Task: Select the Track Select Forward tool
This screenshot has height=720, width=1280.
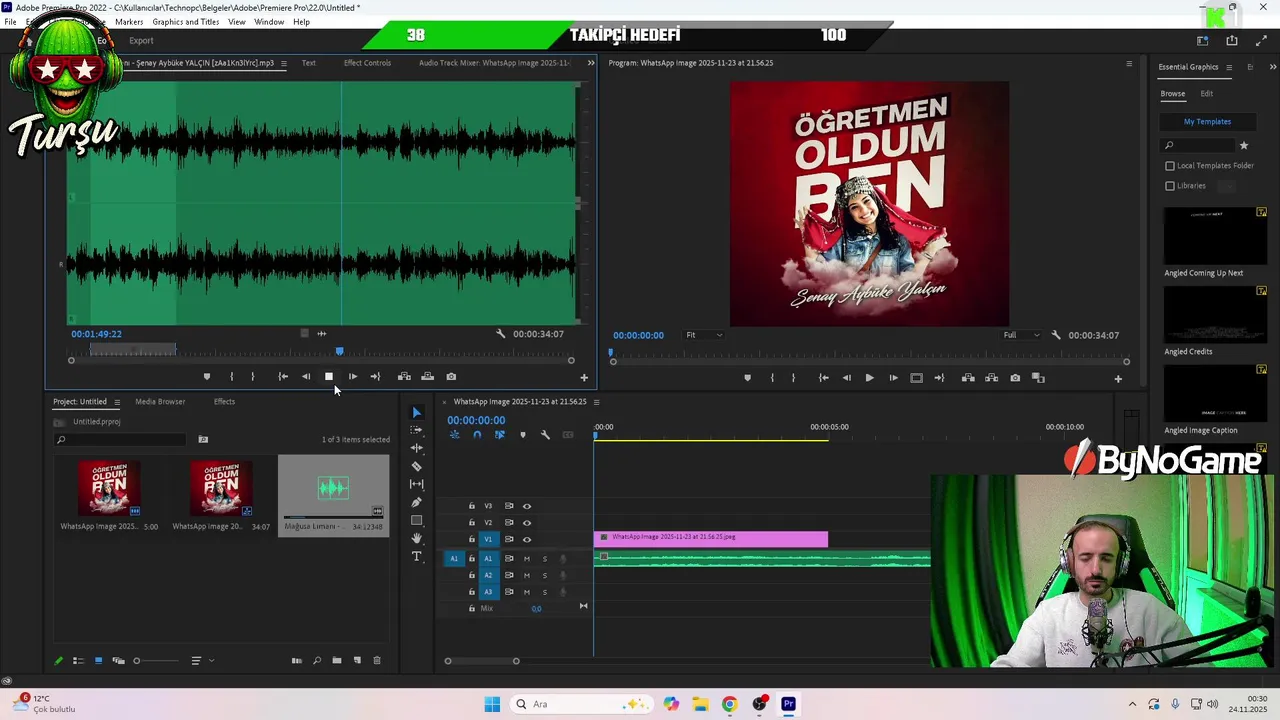Action: point(417,430)
